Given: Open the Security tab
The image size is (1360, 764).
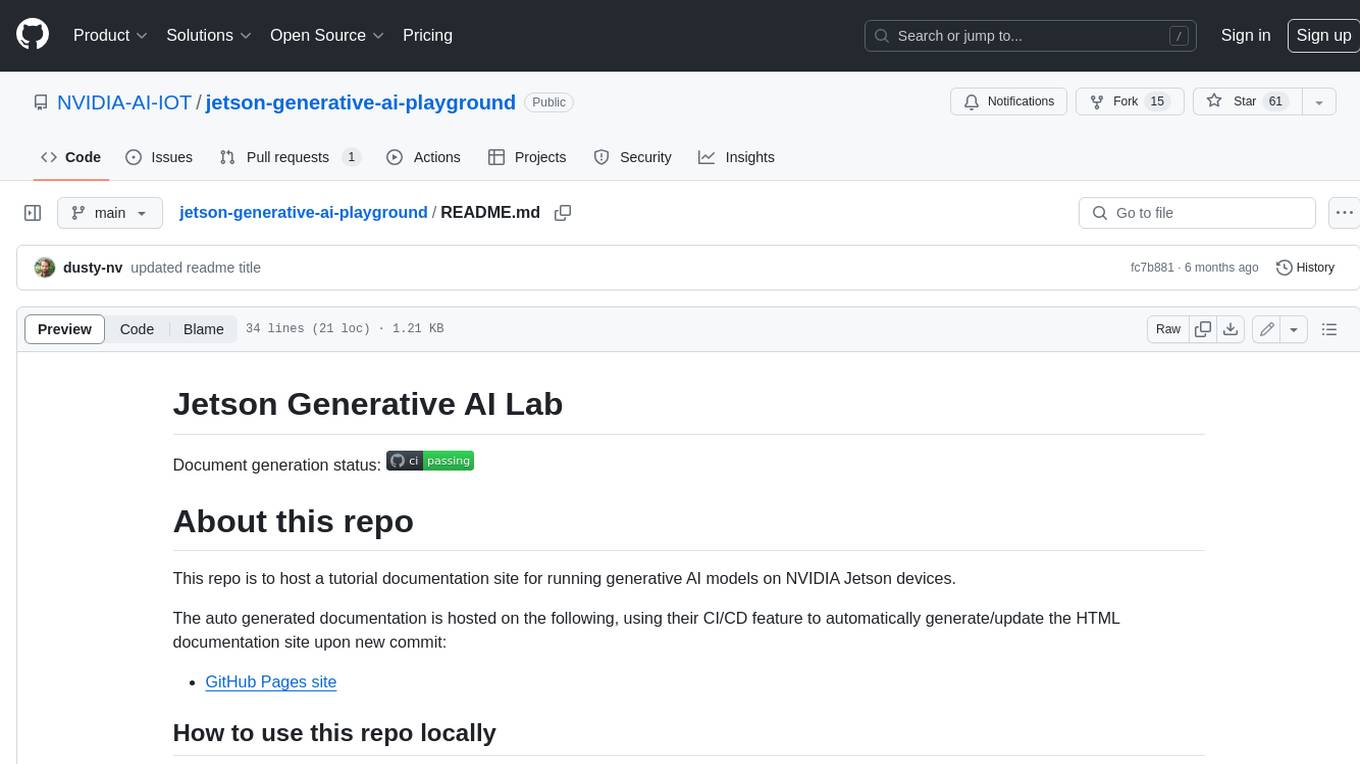Looking at the screenshot, I should click(x=632, y=157).
